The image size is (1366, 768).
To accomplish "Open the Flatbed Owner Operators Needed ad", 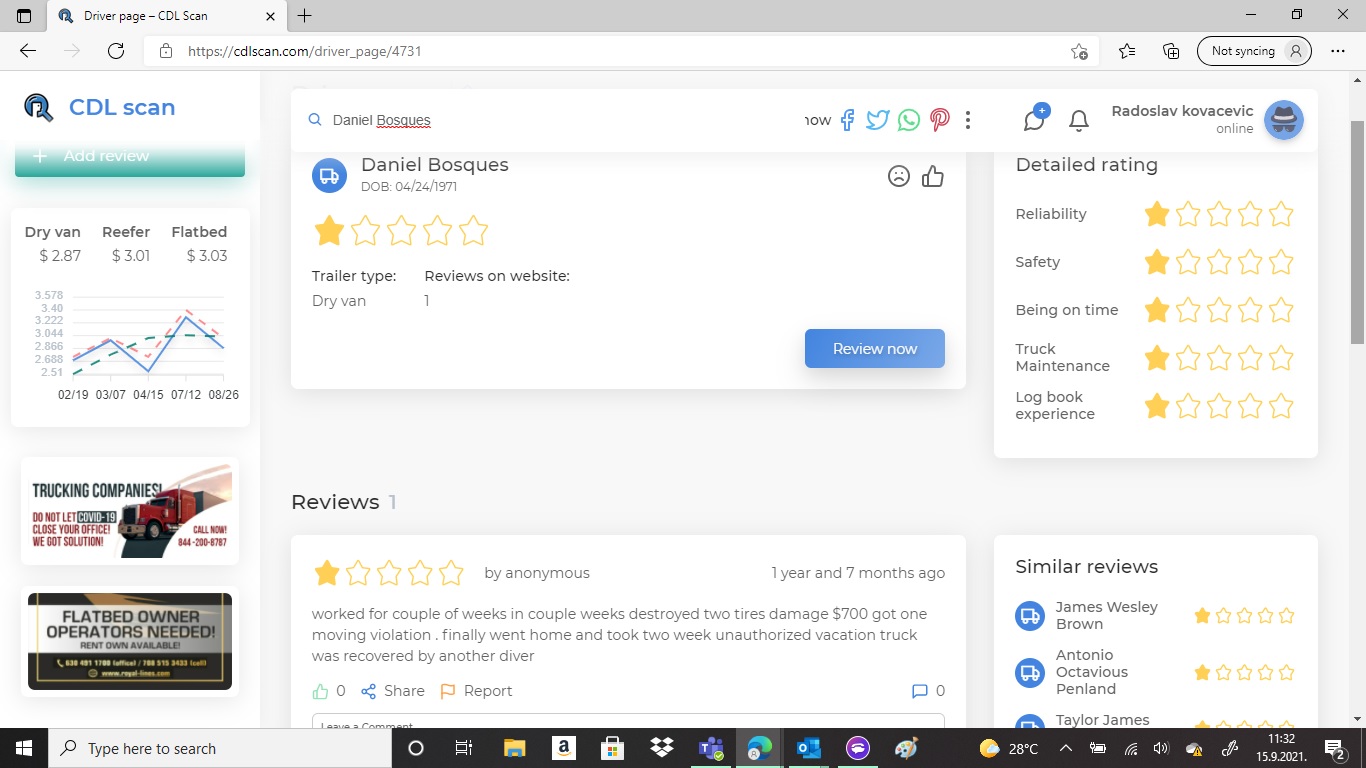I will [x=130, y=641].
